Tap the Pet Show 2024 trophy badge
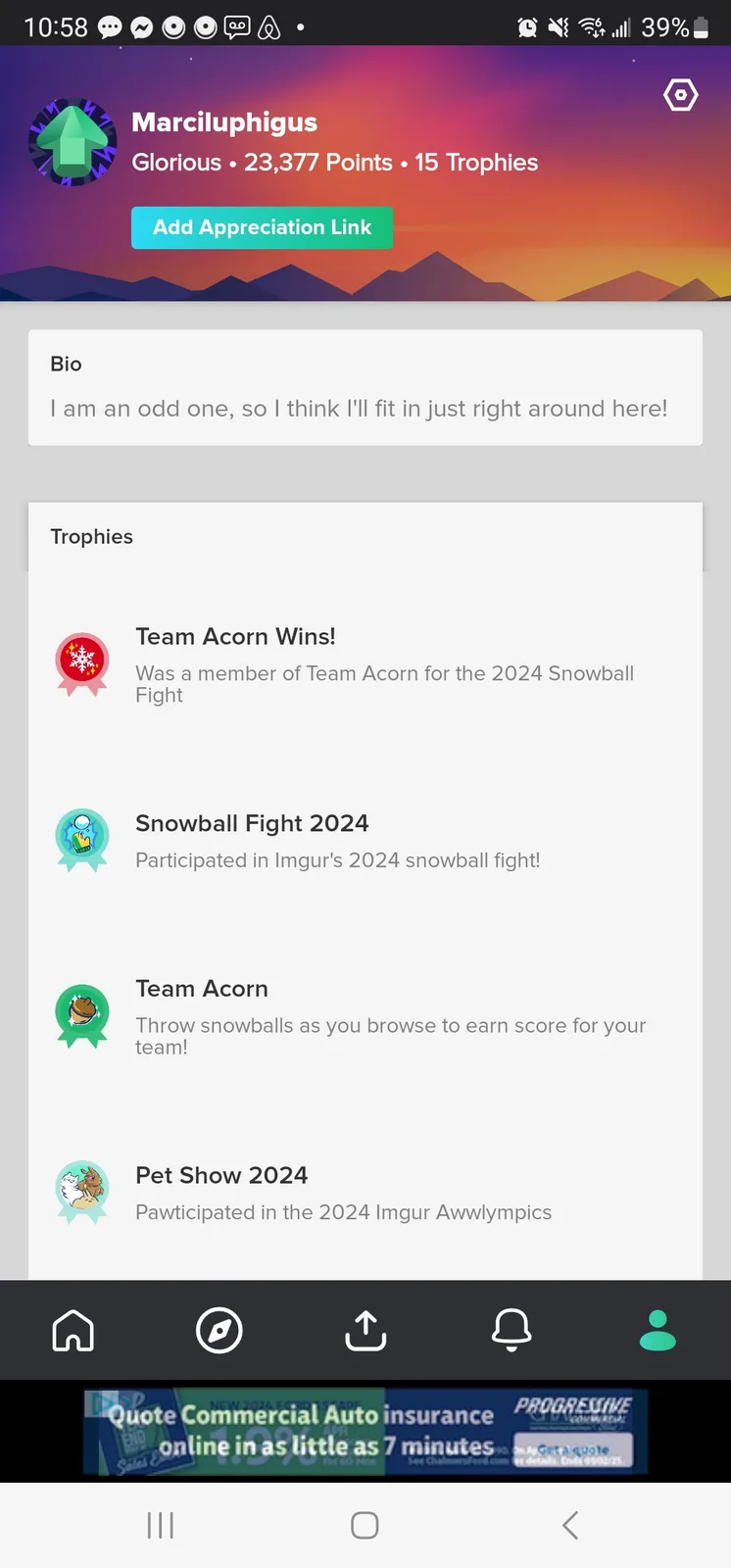 click(82, 1193)
